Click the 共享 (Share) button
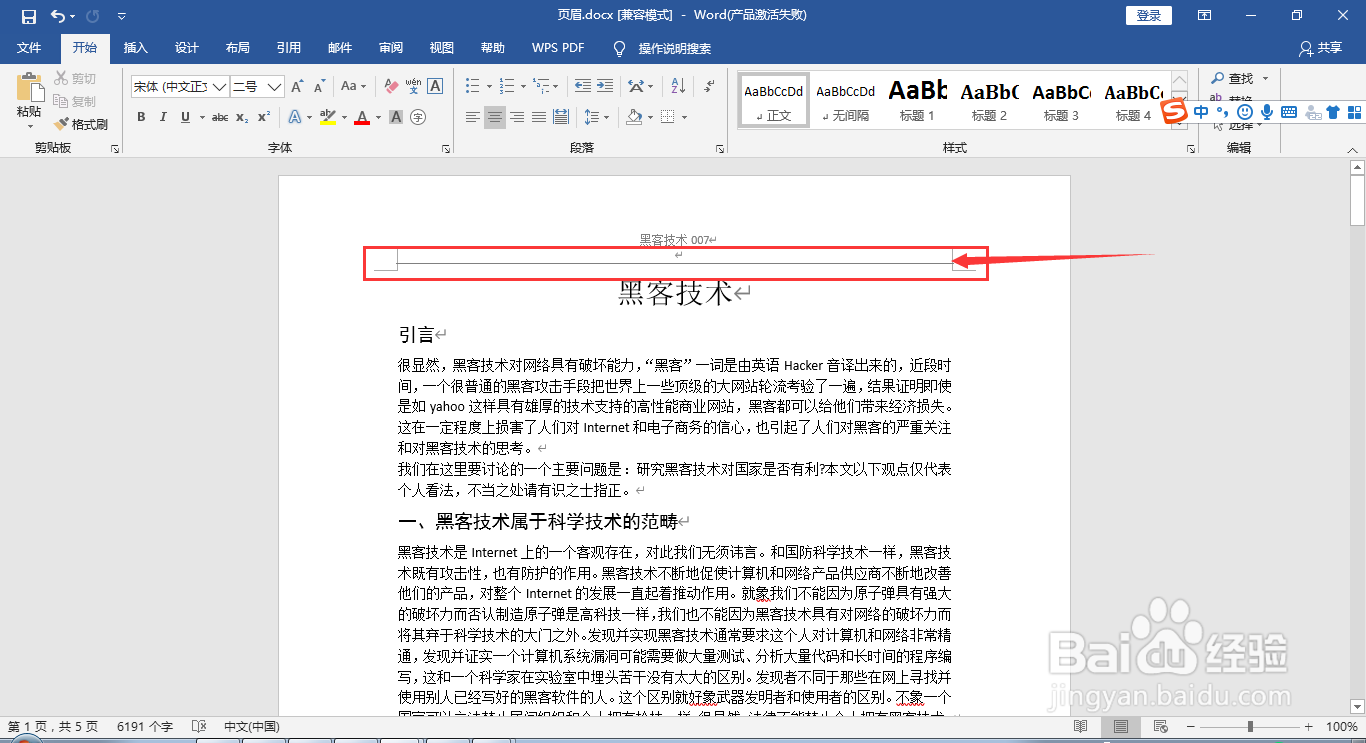This screenshot has height=743, width=1366. click(1320, 48)
